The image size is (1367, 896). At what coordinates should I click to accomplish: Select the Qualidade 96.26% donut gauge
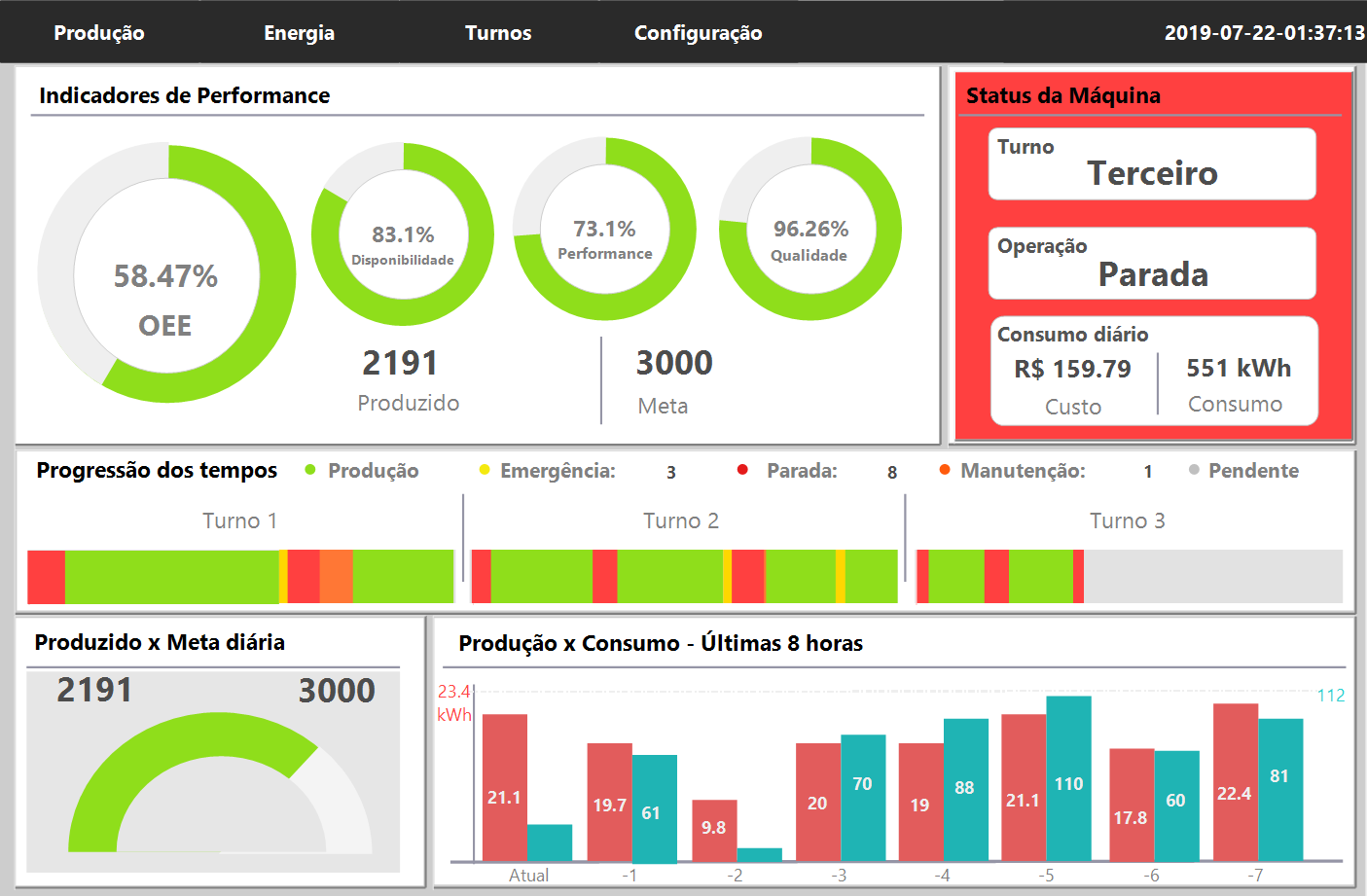click(x=809, y=229)
